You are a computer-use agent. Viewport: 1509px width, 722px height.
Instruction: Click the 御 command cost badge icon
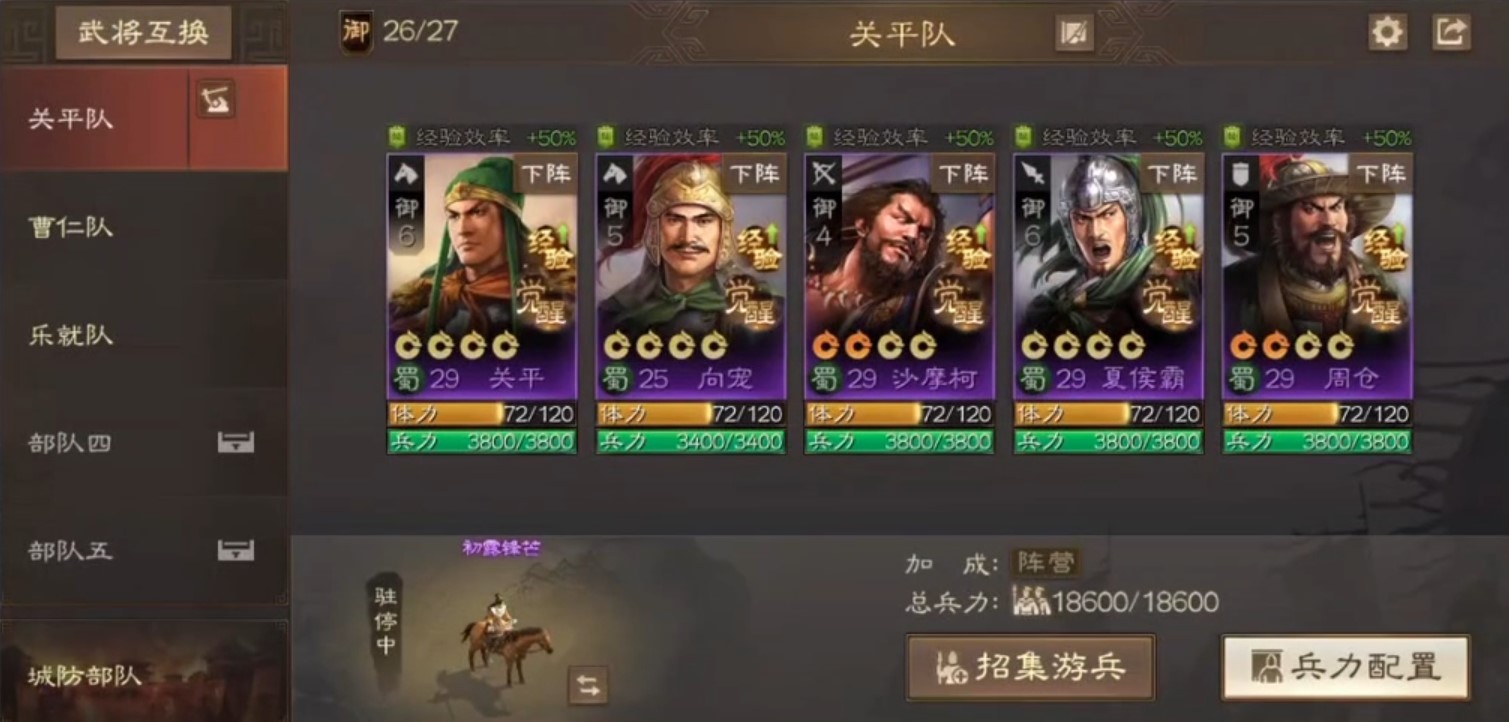pyautogui.click(x=355, y=32)
